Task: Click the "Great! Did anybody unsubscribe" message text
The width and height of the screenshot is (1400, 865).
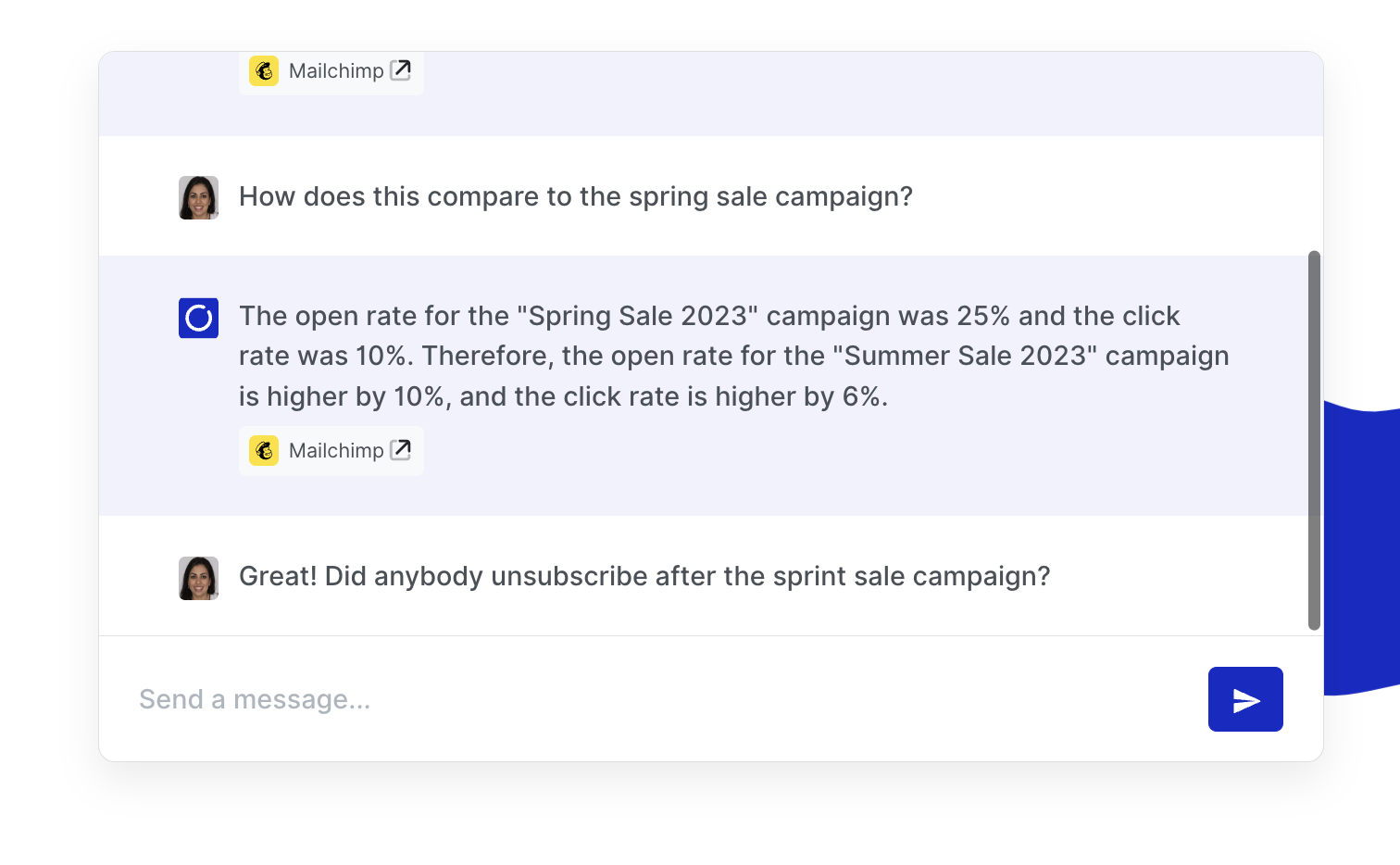Action: [644, 576]
